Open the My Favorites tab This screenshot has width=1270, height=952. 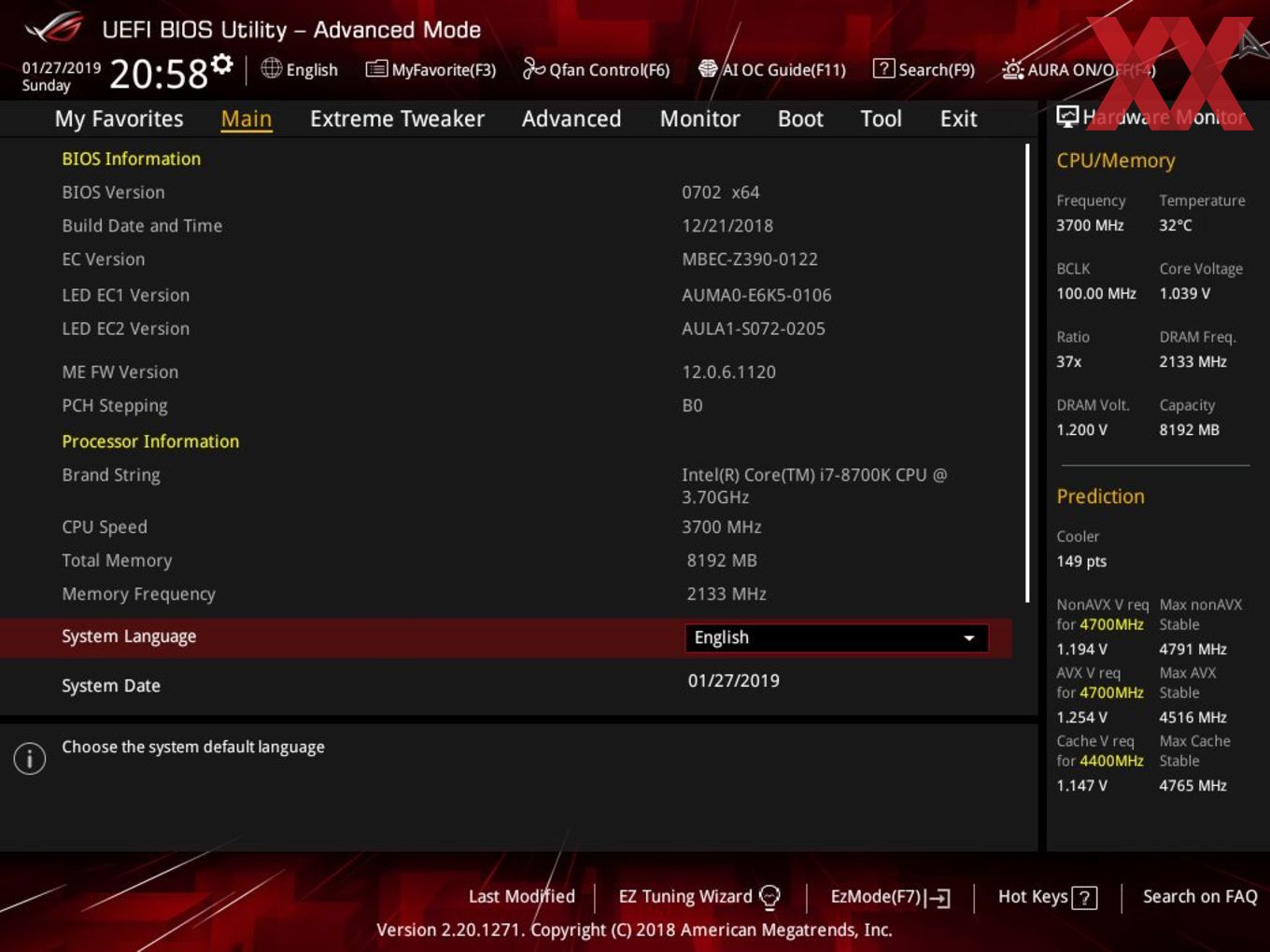[119, 119]
